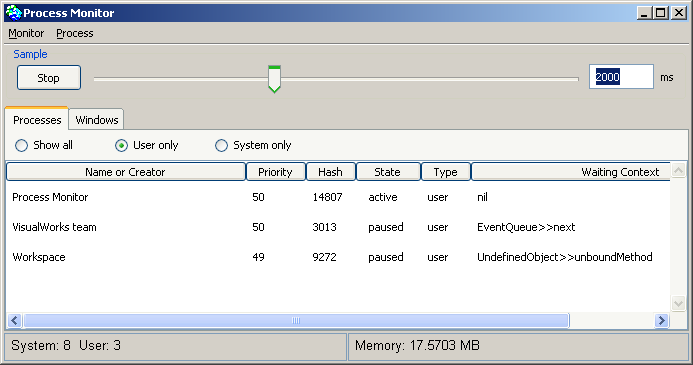Click the horizontal scrollbar left arrow

click(15, 320)
